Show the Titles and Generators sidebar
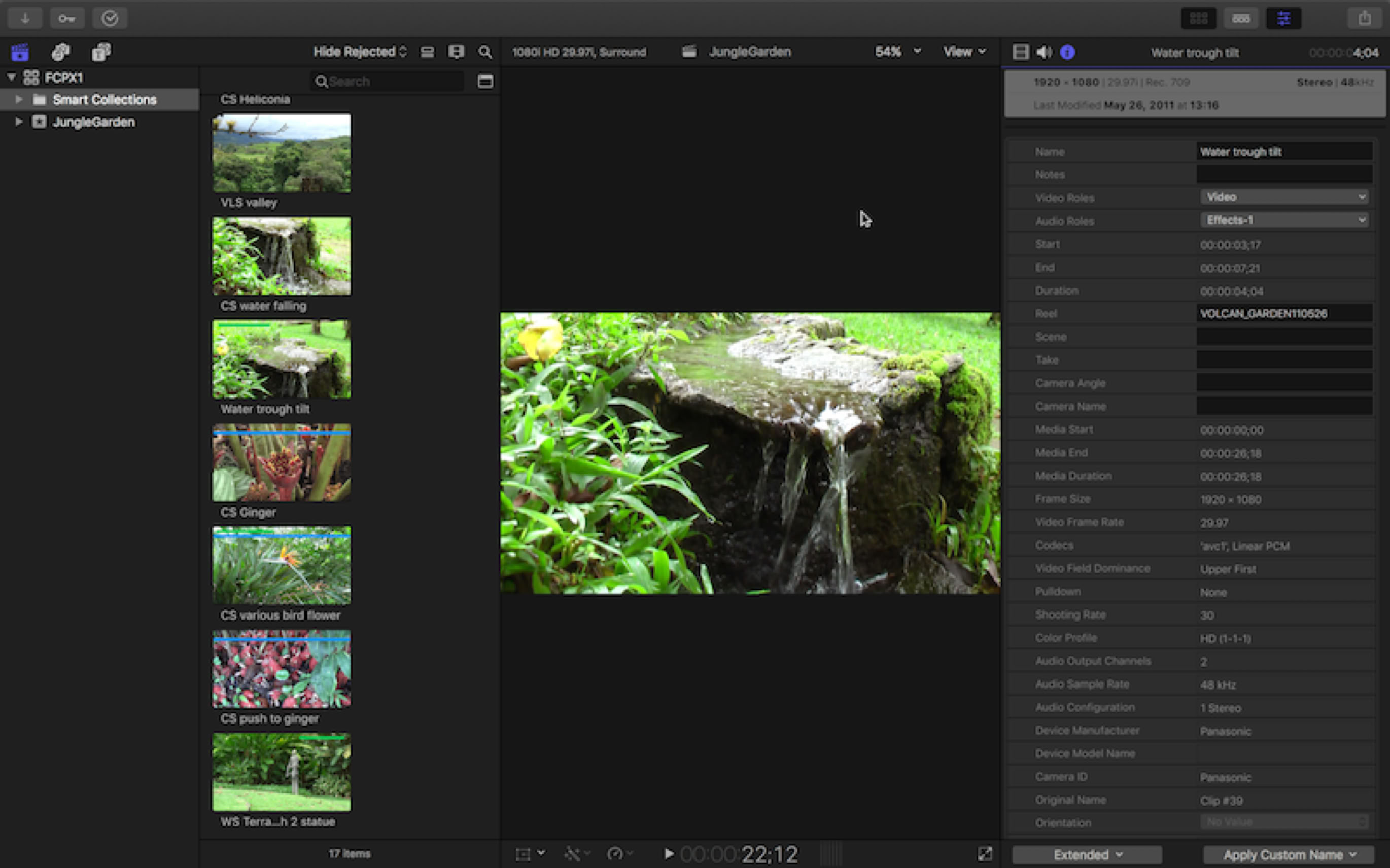Screen dimensions: 1390x868 (101, 52)
